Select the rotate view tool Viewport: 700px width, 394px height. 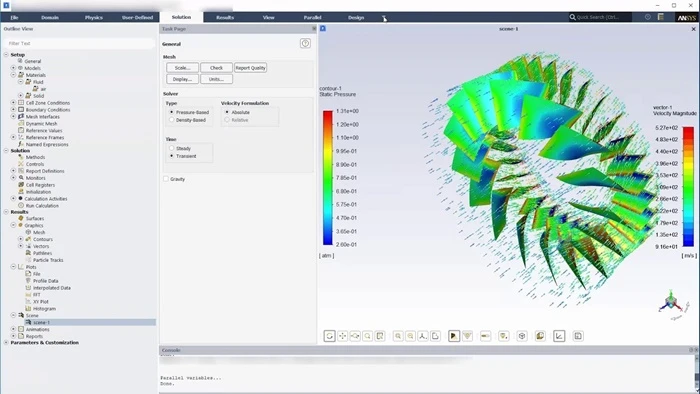(x=329, y=336)
